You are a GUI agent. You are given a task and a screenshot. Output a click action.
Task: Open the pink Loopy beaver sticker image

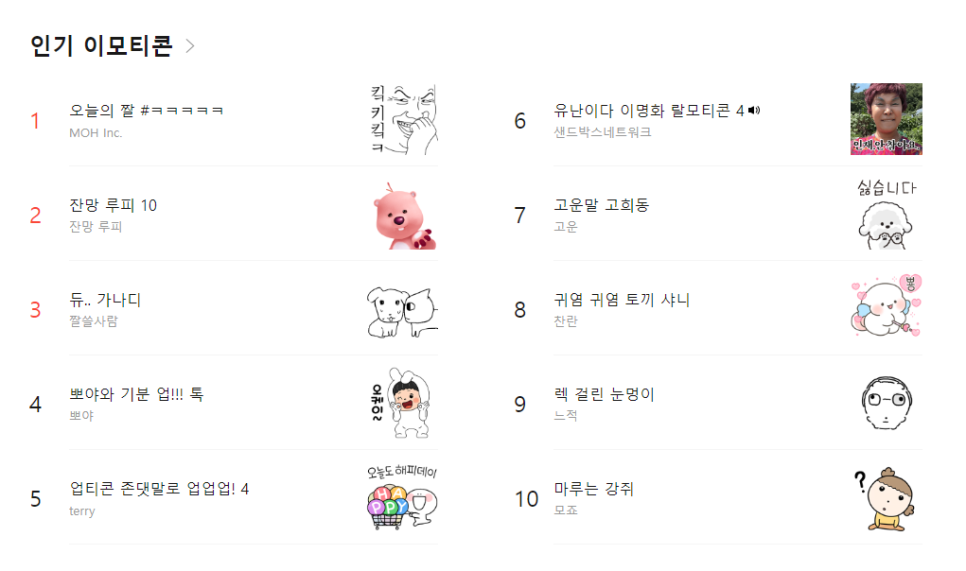click(403, 214)
